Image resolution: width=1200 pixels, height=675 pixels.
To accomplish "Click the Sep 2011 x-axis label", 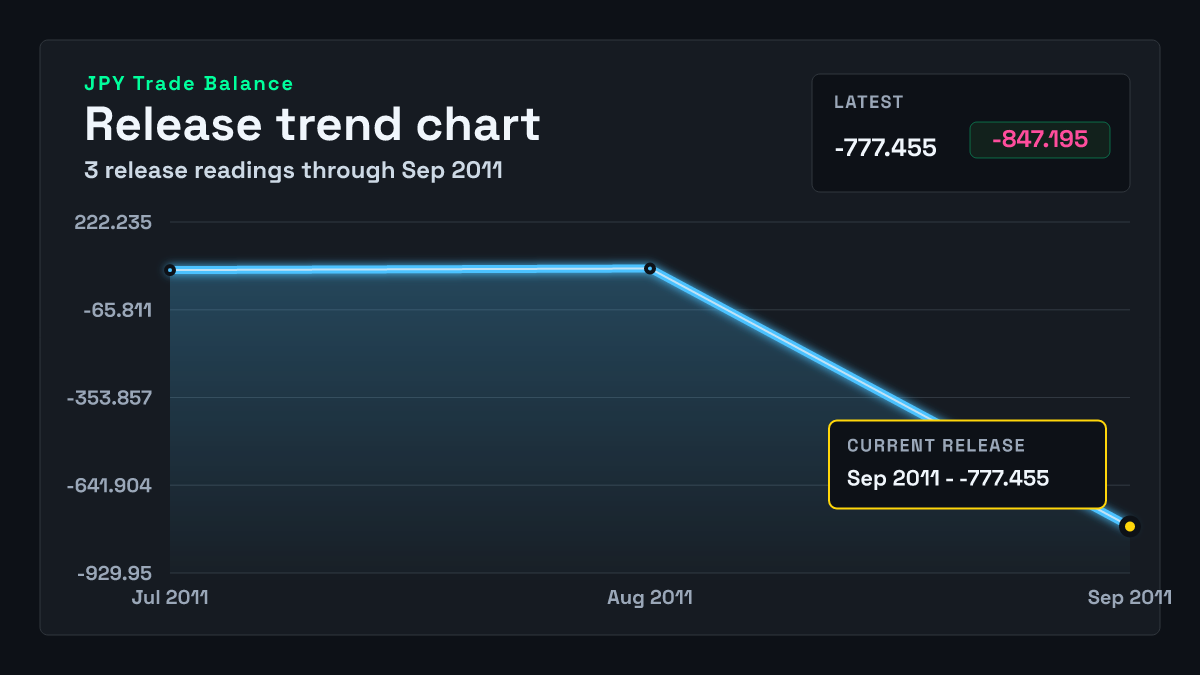I will point(1130,597).
